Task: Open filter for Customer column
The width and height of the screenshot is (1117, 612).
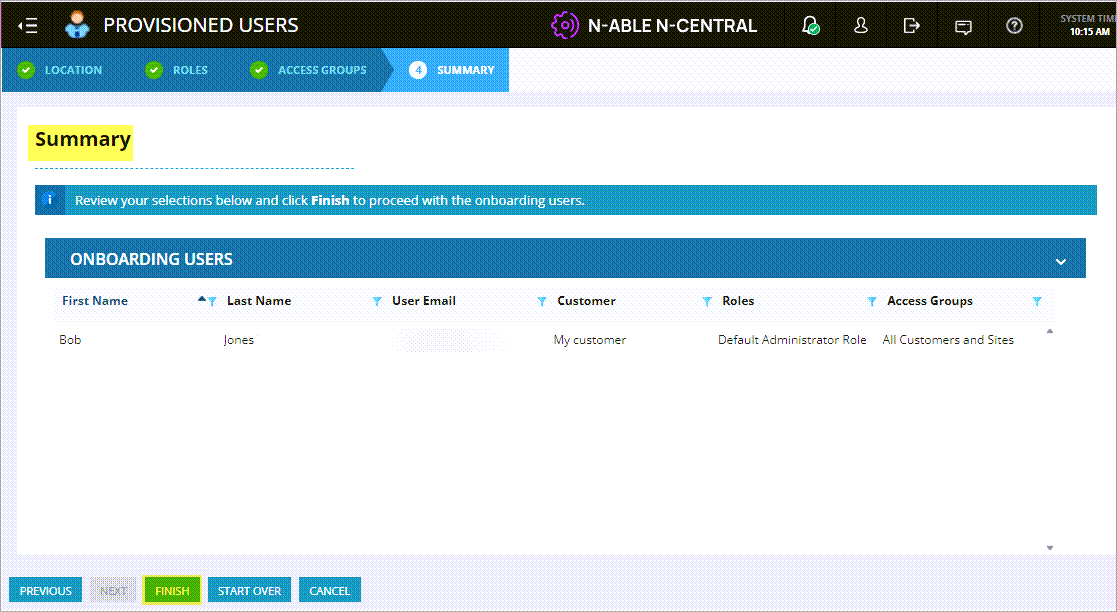Action: [x=707, y=301]
